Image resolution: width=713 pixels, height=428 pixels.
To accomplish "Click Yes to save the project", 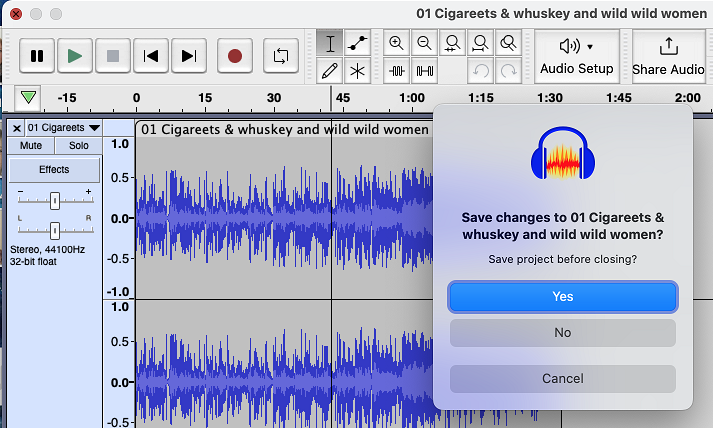I will (x=562, y=297).
